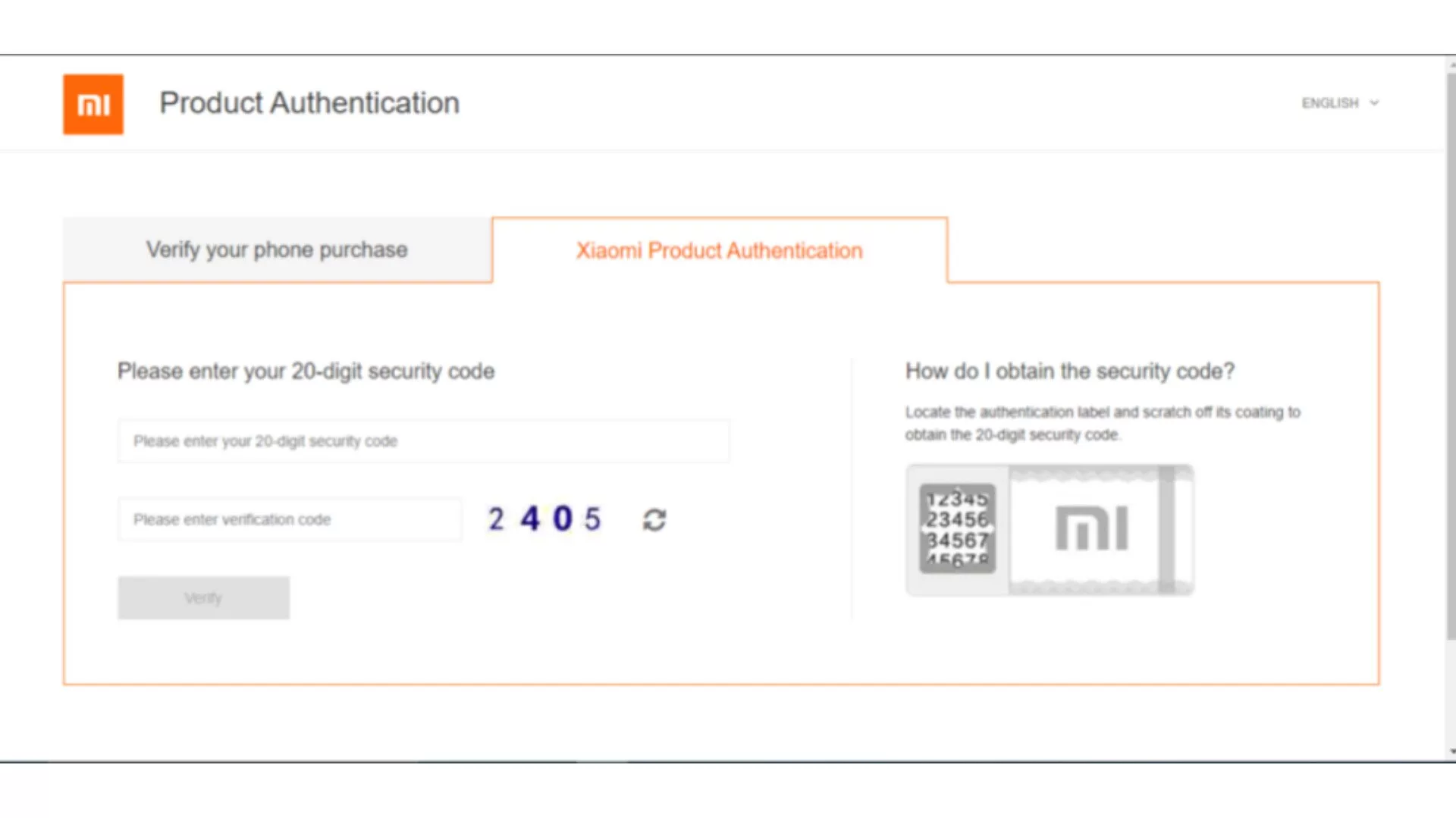1456x818 pixels.
Task: Click the Mi logo on sample label
Action: (1092, 528)
